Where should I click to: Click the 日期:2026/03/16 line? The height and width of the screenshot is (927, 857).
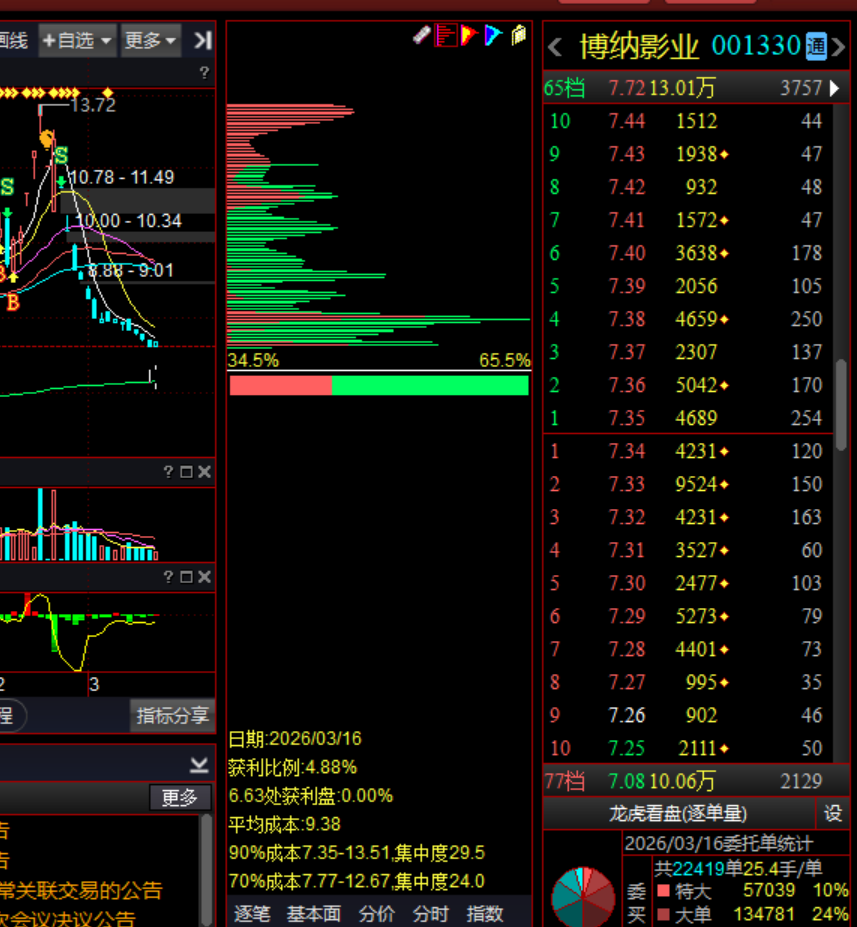295,739
